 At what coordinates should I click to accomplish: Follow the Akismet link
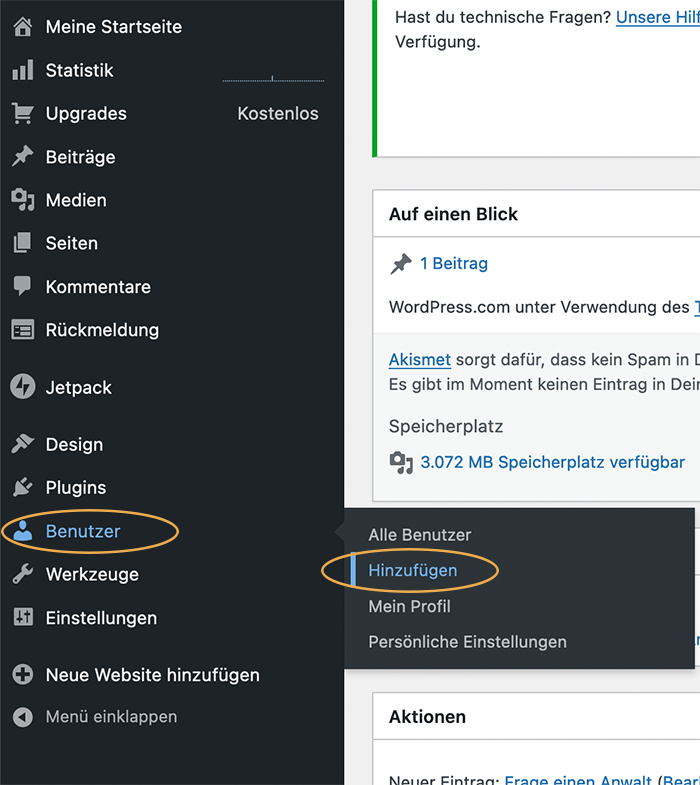(420, 359)
